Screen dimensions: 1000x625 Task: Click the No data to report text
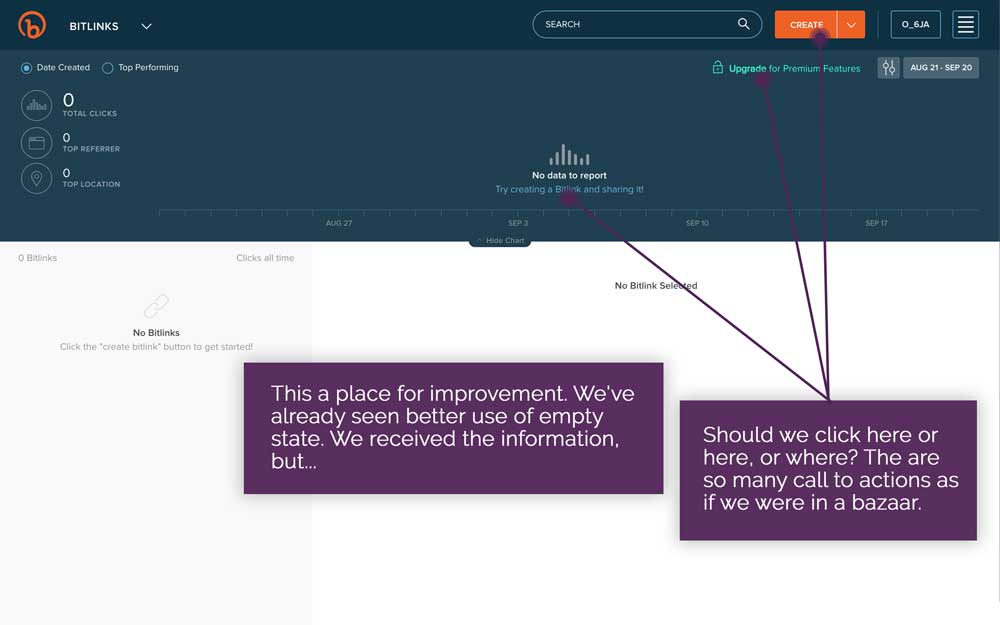tap(569, 175)
